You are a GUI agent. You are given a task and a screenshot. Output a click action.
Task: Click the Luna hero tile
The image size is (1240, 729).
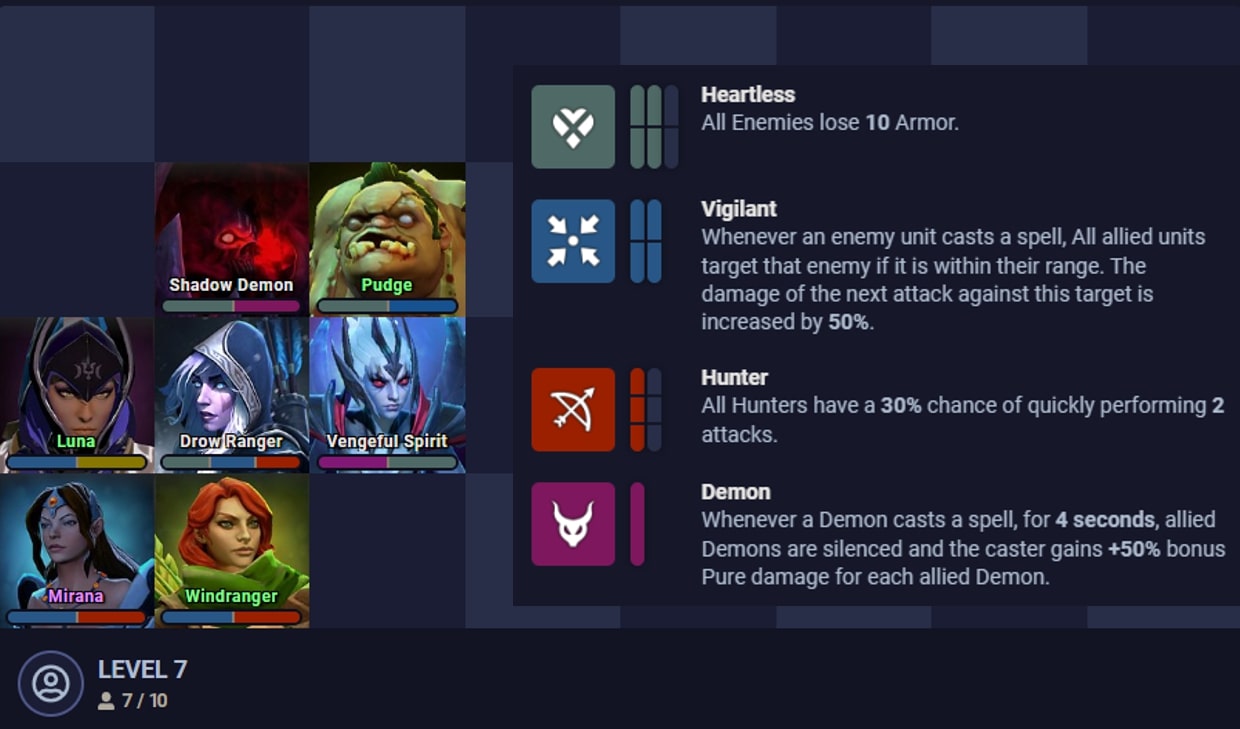77,395
